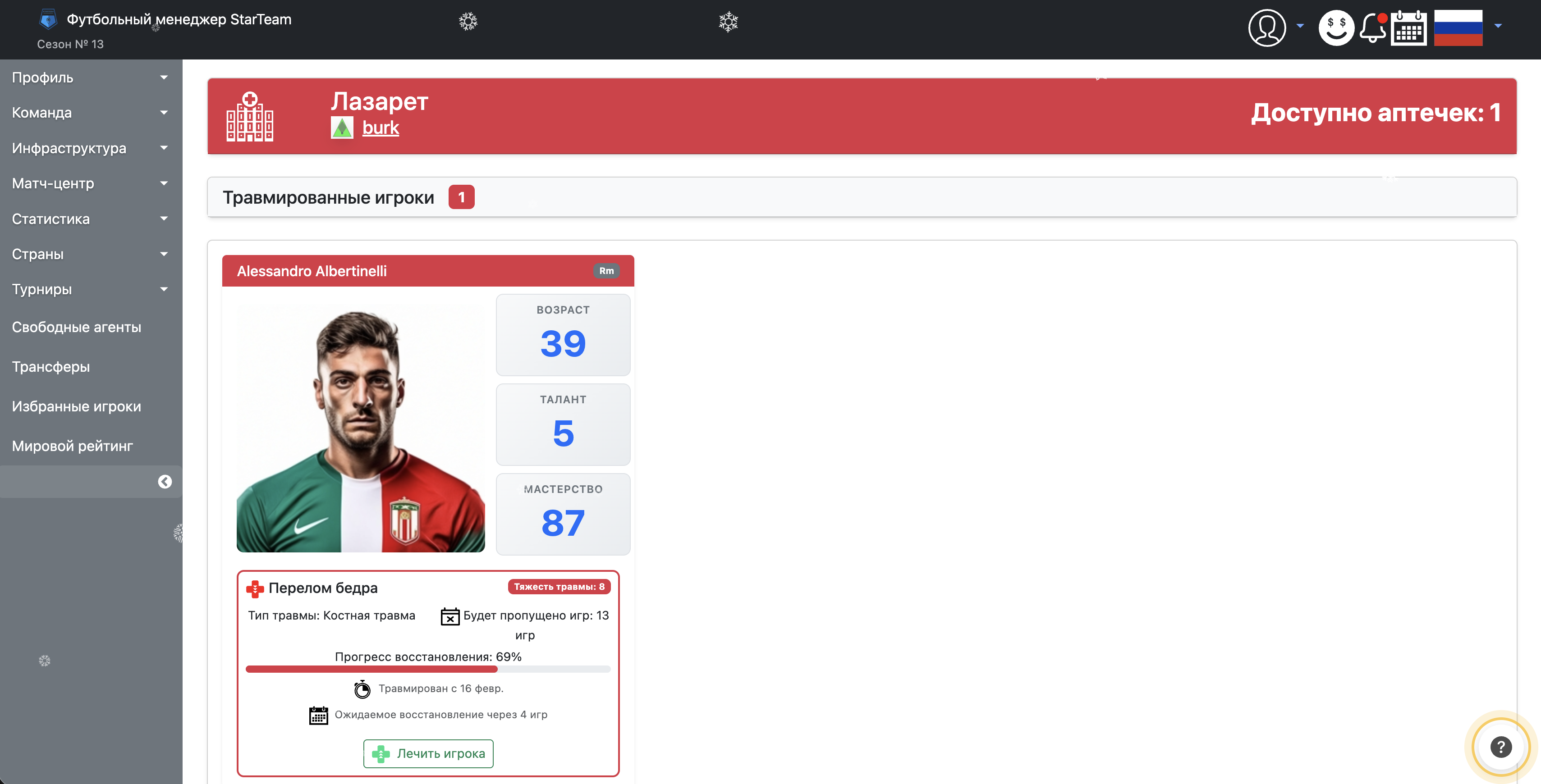
Task: Click Alessandro Albertinelli player photo
Action: [x=360, y=428]
